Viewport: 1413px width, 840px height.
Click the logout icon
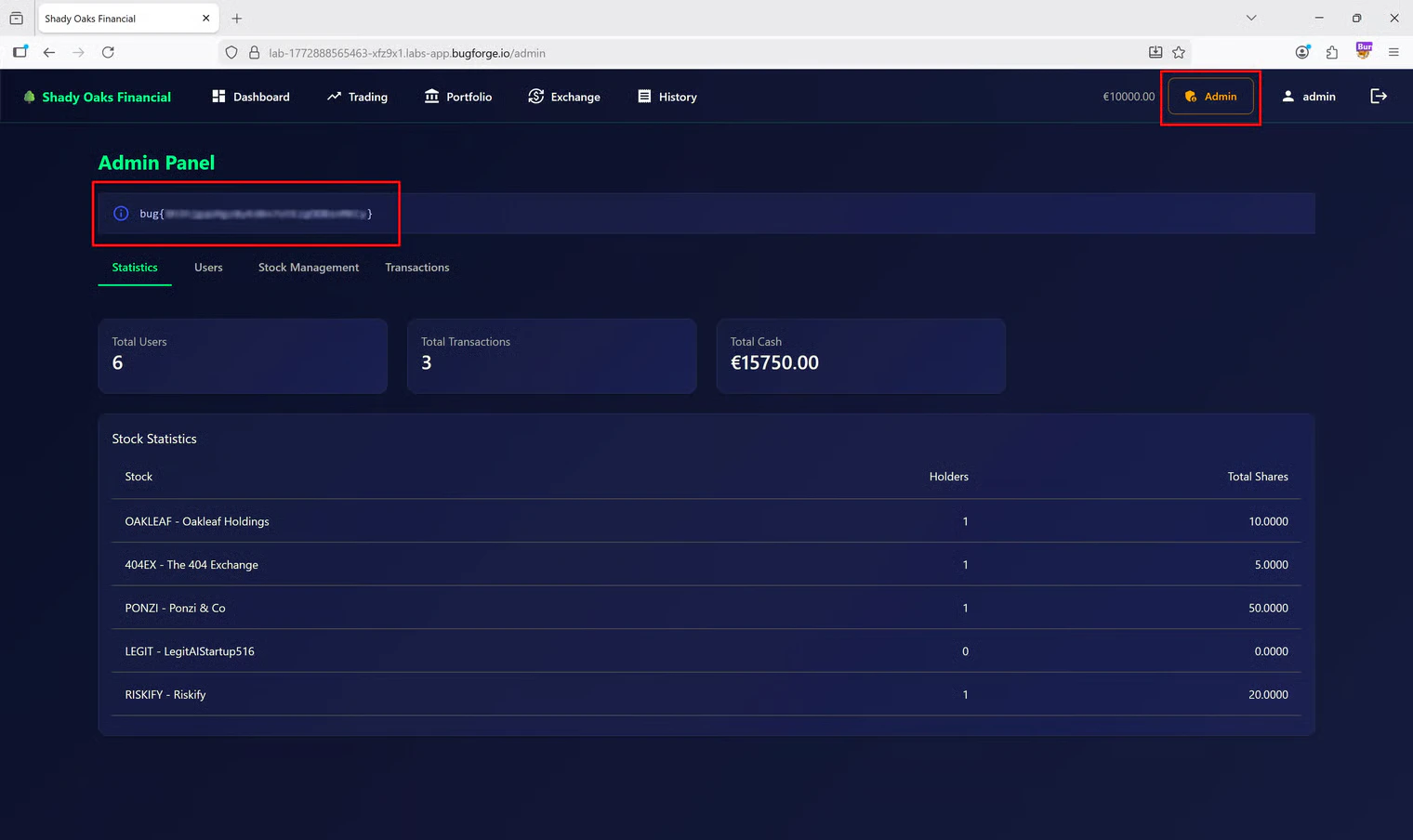pyautogui.click(x=1379, y=97)
